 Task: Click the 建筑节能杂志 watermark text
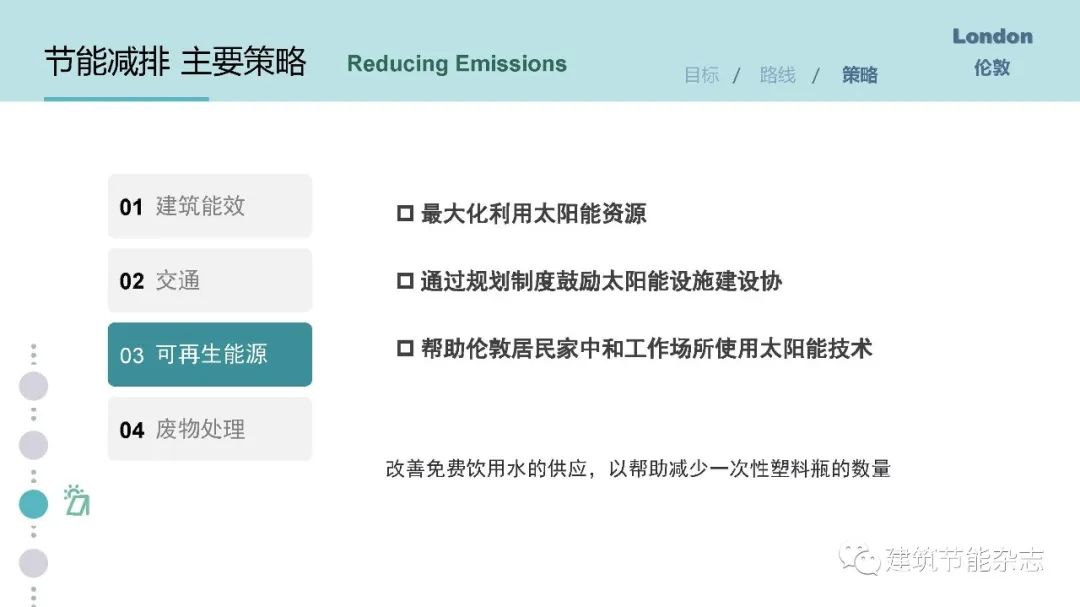(x=964, y=560)
